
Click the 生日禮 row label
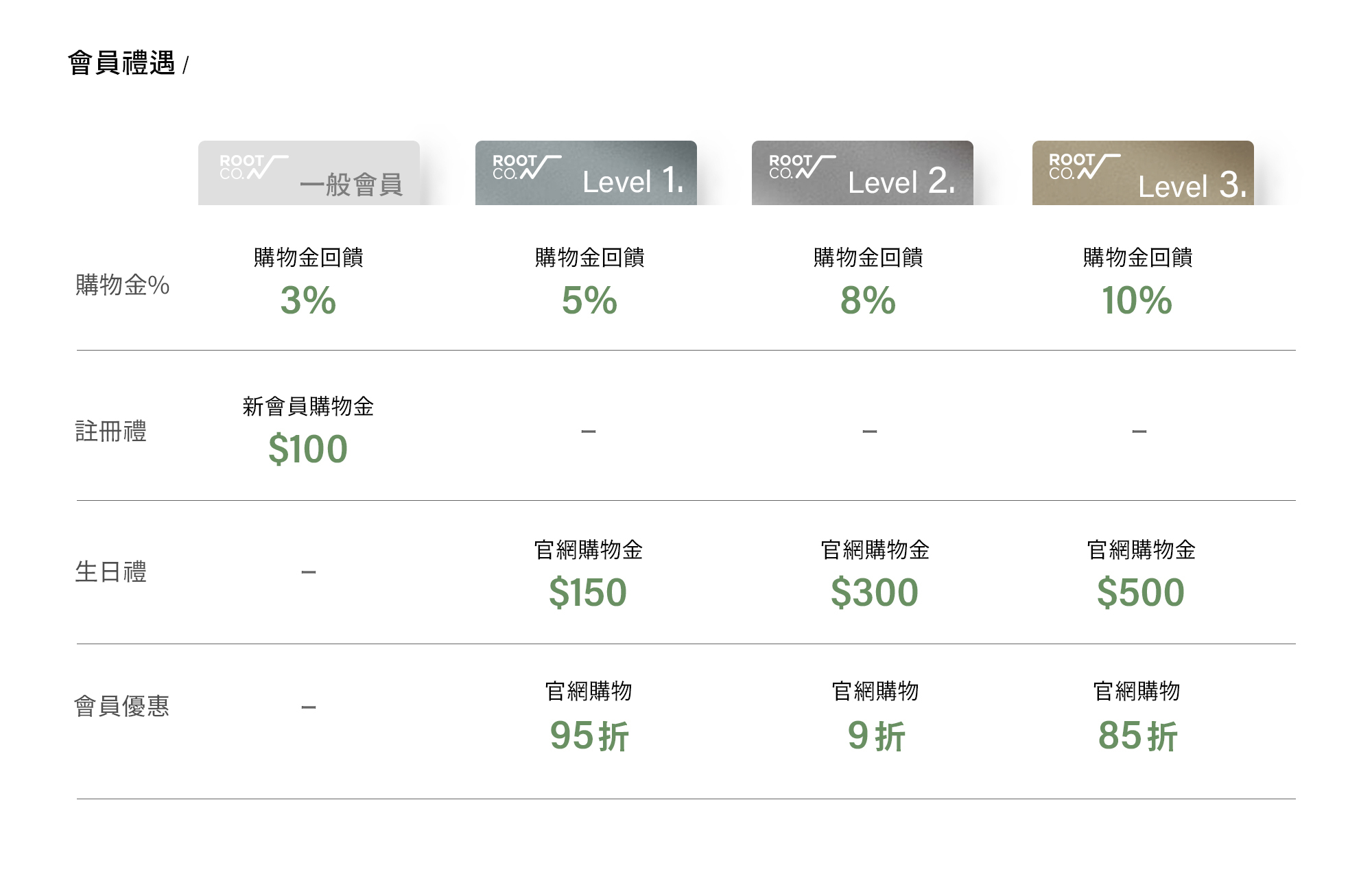coord(110,571)
